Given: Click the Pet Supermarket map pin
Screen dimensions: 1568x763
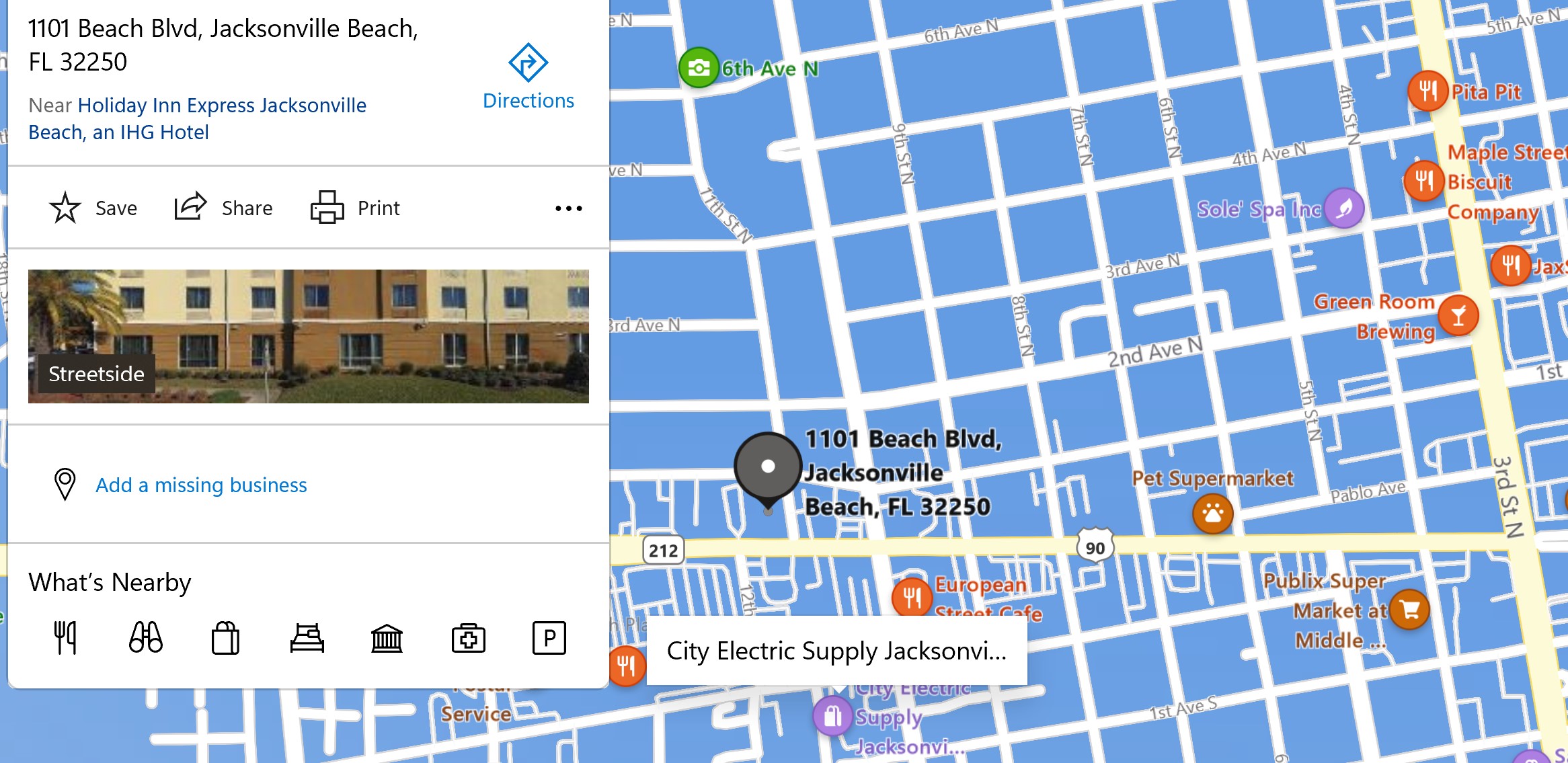Looking at the screenshot, I should [x=1212, y=514].
